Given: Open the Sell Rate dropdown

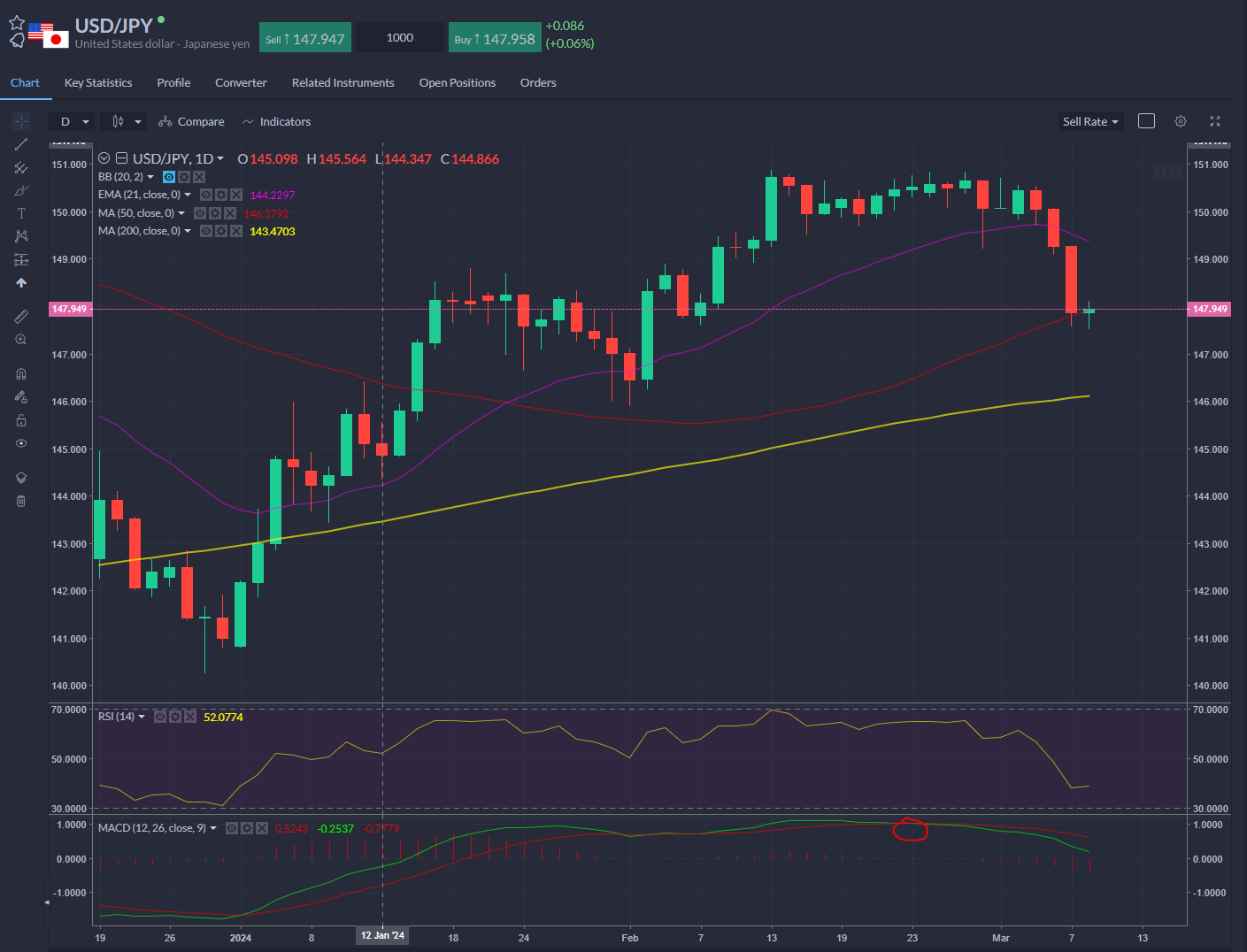Looking at the screenshot, I should 1090,121.
